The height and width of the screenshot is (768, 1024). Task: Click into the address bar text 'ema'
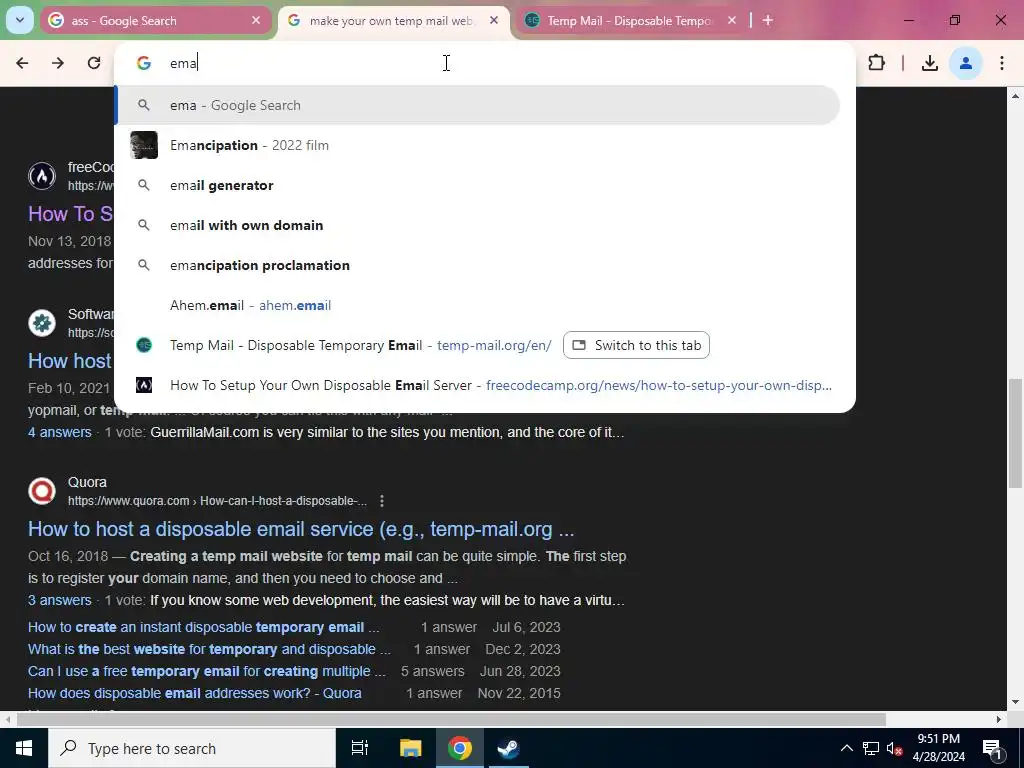click(x=184, y=63)
